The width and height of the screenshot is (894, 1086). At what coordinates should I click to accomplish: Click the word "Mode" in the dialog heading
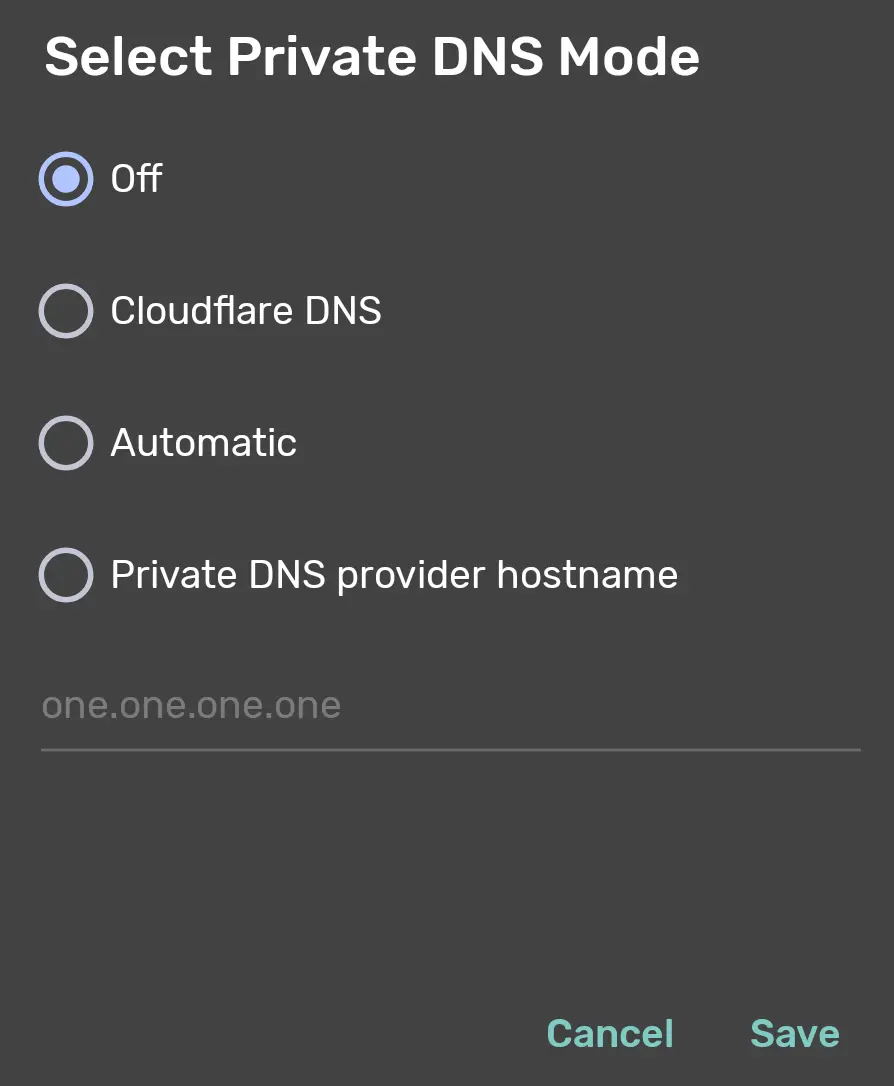tap(629, 57)
